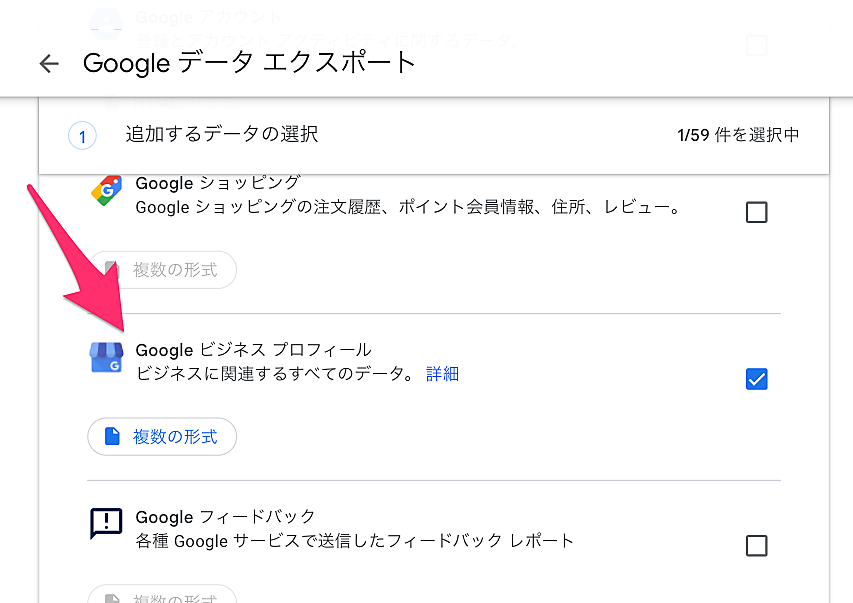Click the 1/59 件を選択中 counter
This screenshot has height=603, width=853.
(738, 135)
